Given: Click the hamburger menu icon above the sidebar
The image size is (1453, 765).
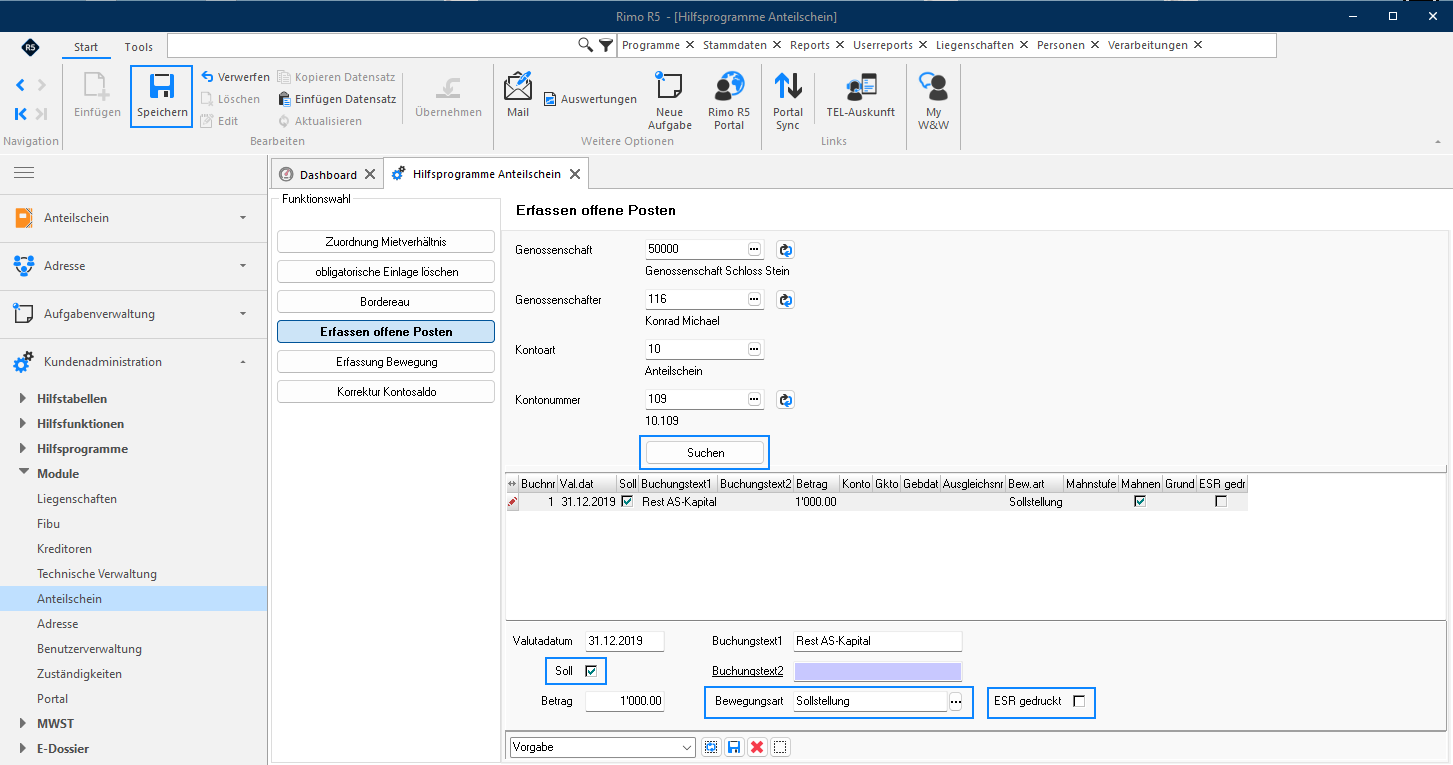Looking at the screenshot, I should pyautogui.click(x=24, y=173).
